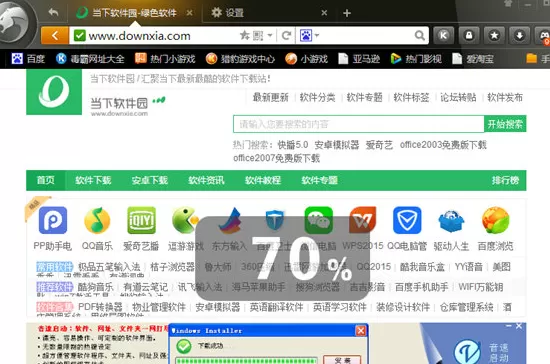This screenshot has width=550, height=364.
Task: Click the 百度浏览器 app icon
Action: (x=495, y=220)
